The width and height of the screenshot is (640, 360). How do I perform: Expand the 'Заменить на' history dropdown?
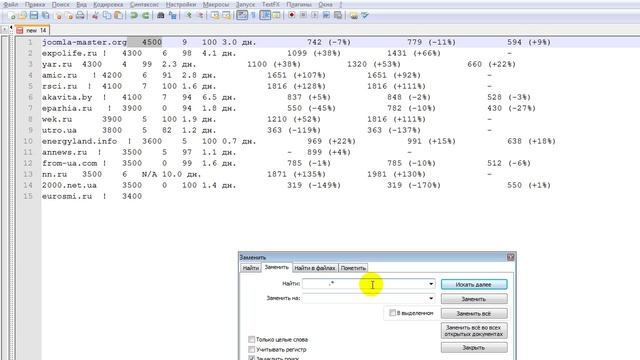click(x=431, y=298)
